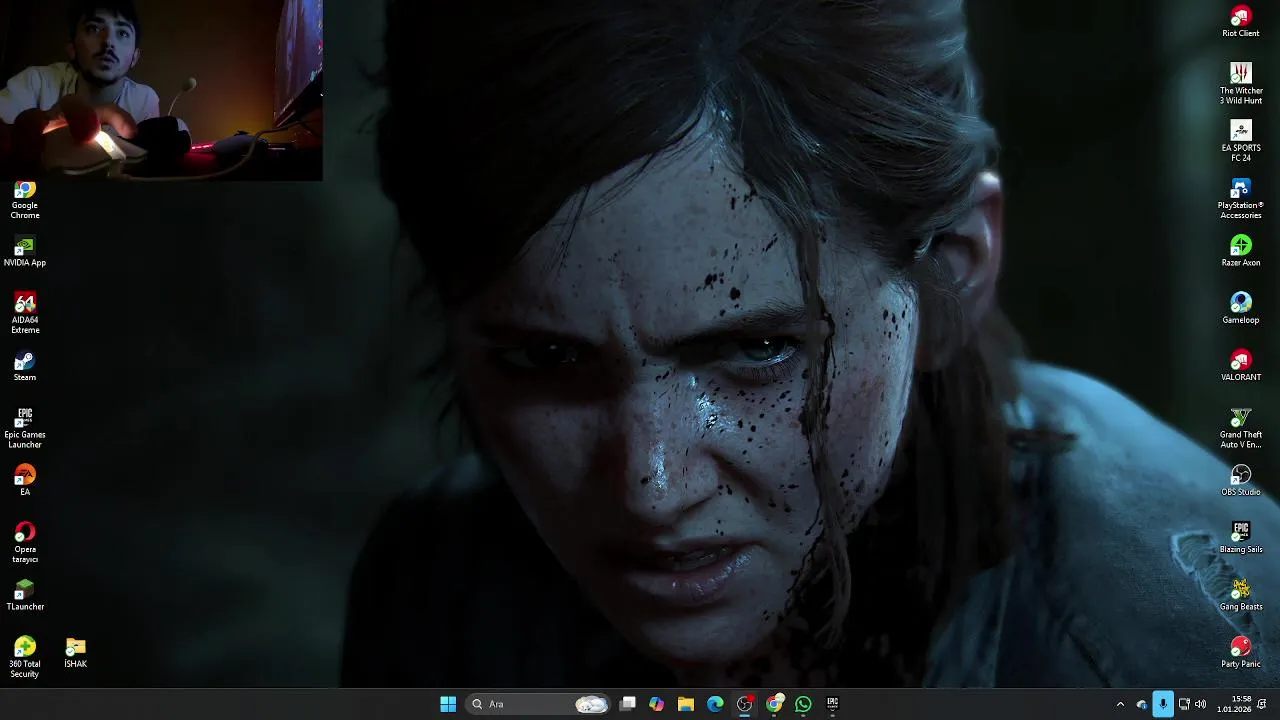Select the VALORANT desktop shortcut
The height and width of the screenshot is (720, 1280).
pyautogui.click(x=1241, y=367)
